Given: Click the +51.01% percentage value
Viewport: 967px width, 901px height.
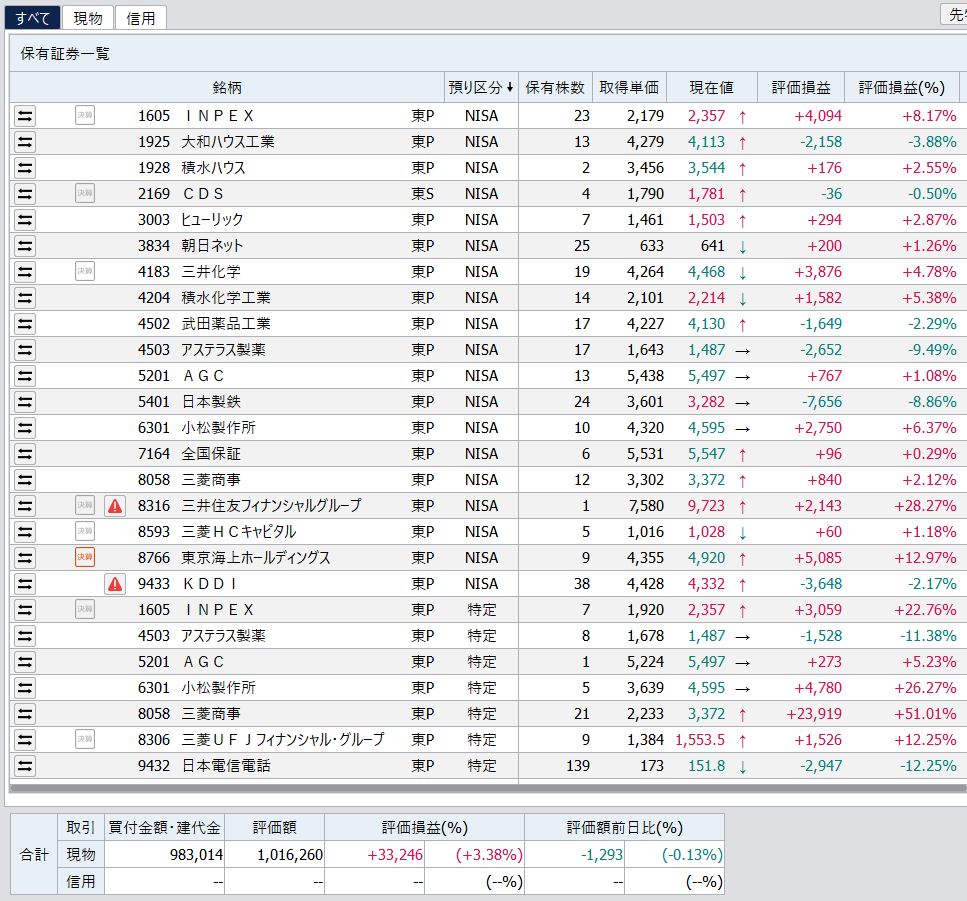Looking at the screenshot, I should pyautogui.click(x=926, y=714).
